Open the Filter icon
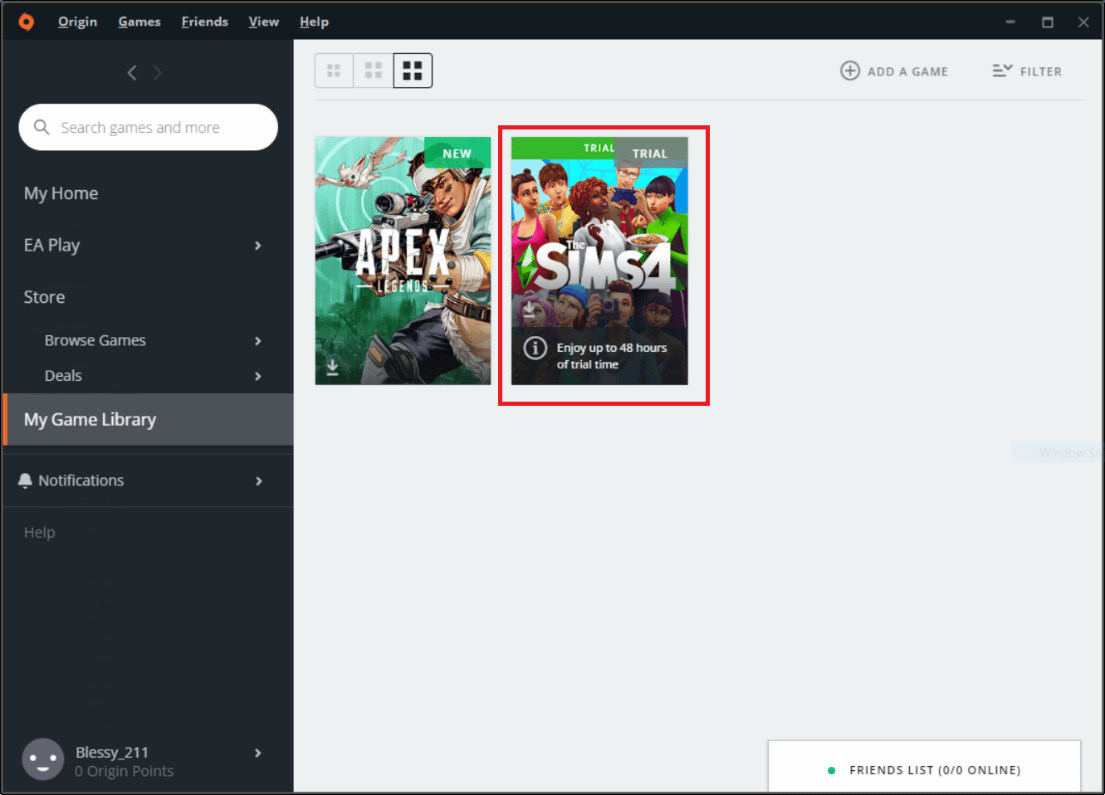 coord(1002,70)
